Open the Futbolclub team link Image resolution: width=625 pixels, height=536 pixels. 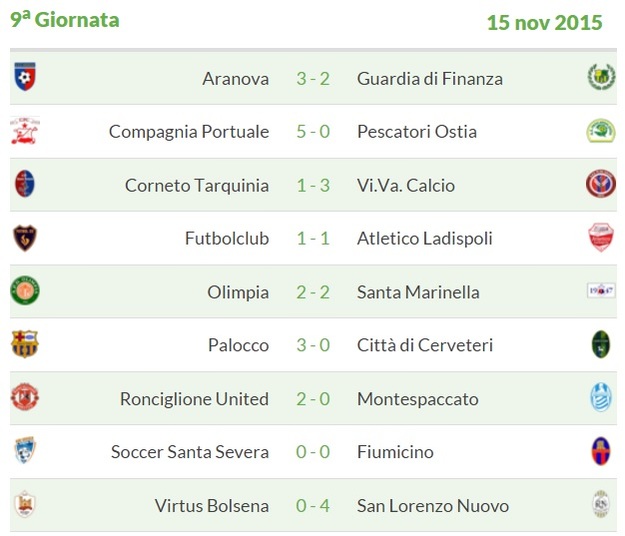coord(227,238)
